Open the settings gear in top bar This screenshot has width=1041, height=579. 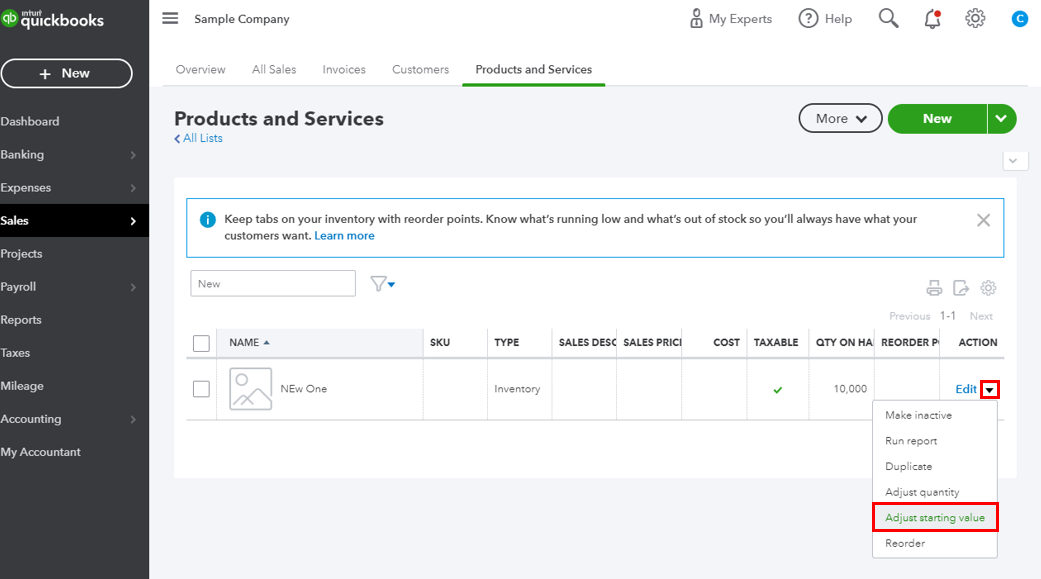pyautogui.click(x=975, y=19)
